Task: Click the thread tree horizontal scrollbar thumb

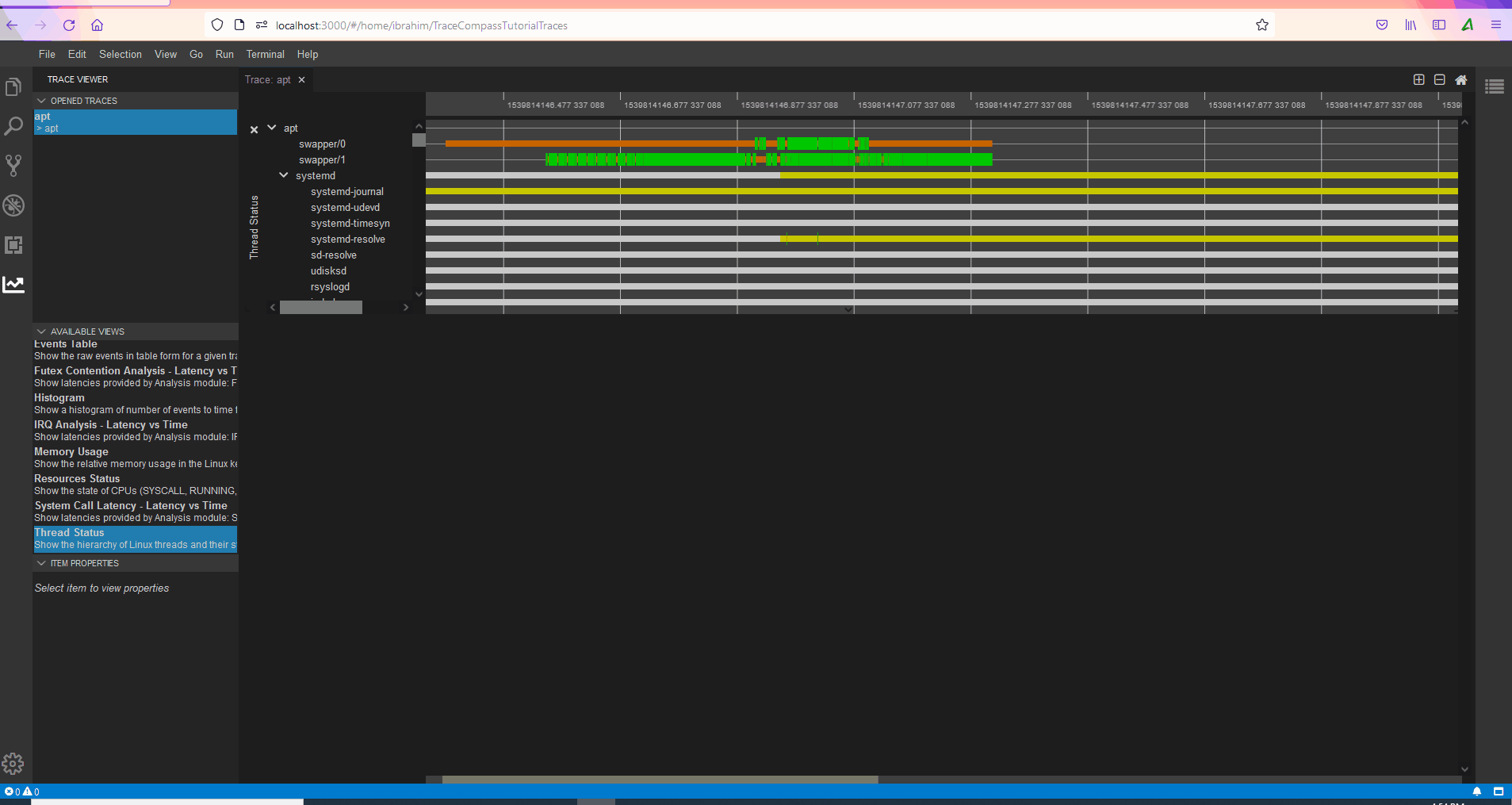Action: click(321, 307)
